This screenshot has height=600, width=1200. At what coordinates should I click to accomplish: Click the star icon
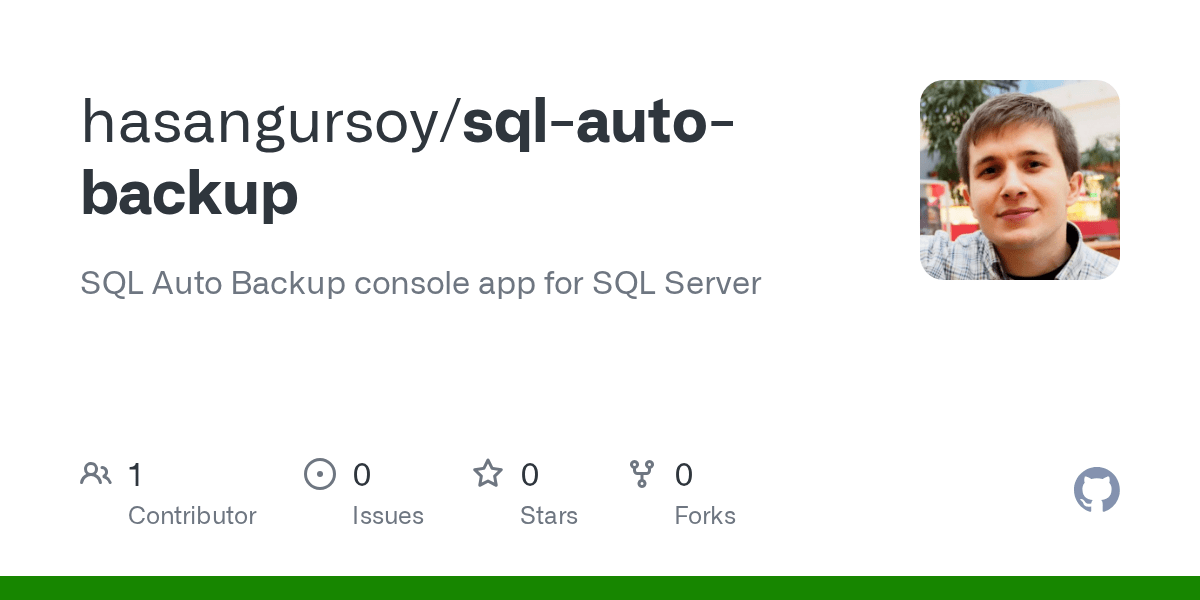coord(488,473)
